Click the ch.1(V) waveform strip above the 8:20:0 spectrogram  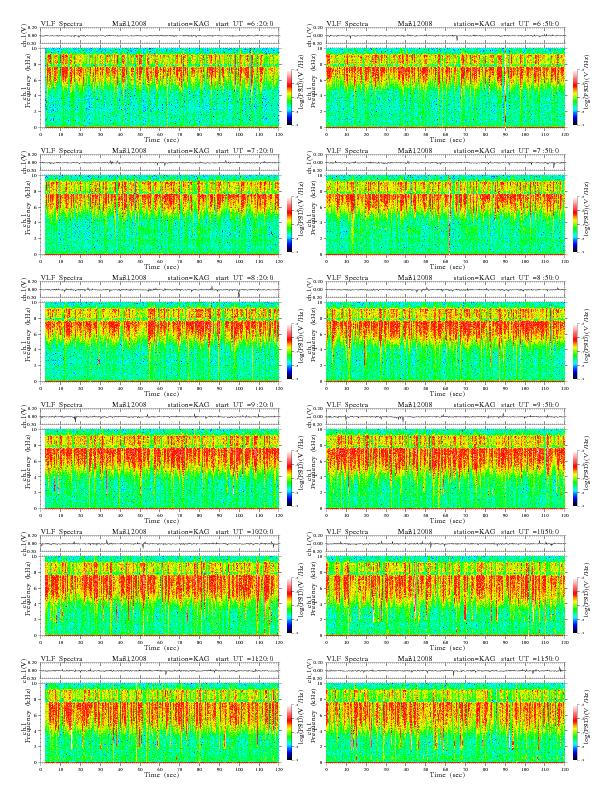[x=160, y=290]
